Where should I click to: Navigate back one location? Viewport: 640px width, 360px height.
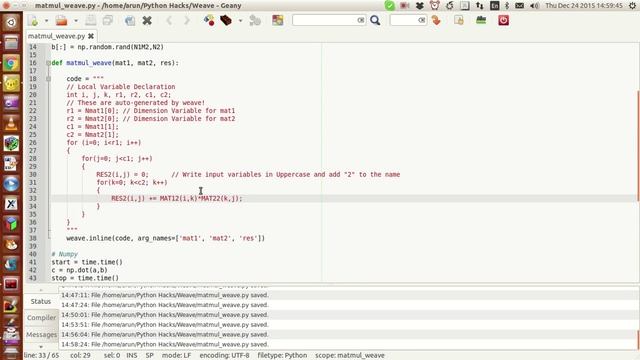[x=169, y=20]
